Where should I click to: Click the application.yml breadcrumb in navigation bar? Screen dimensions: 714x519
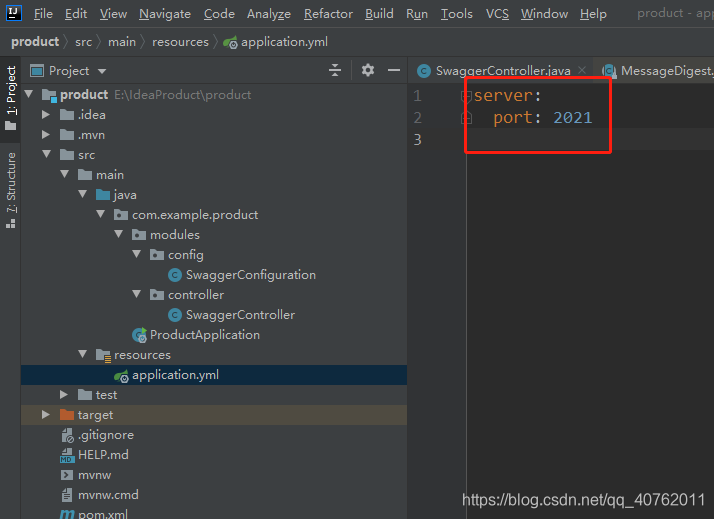coord(275,42)
